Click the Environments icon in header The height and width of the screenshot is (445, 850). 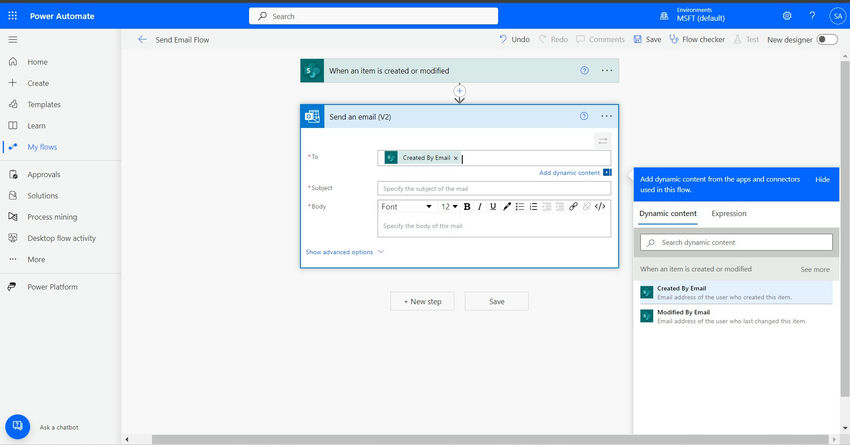click(664, 16)
